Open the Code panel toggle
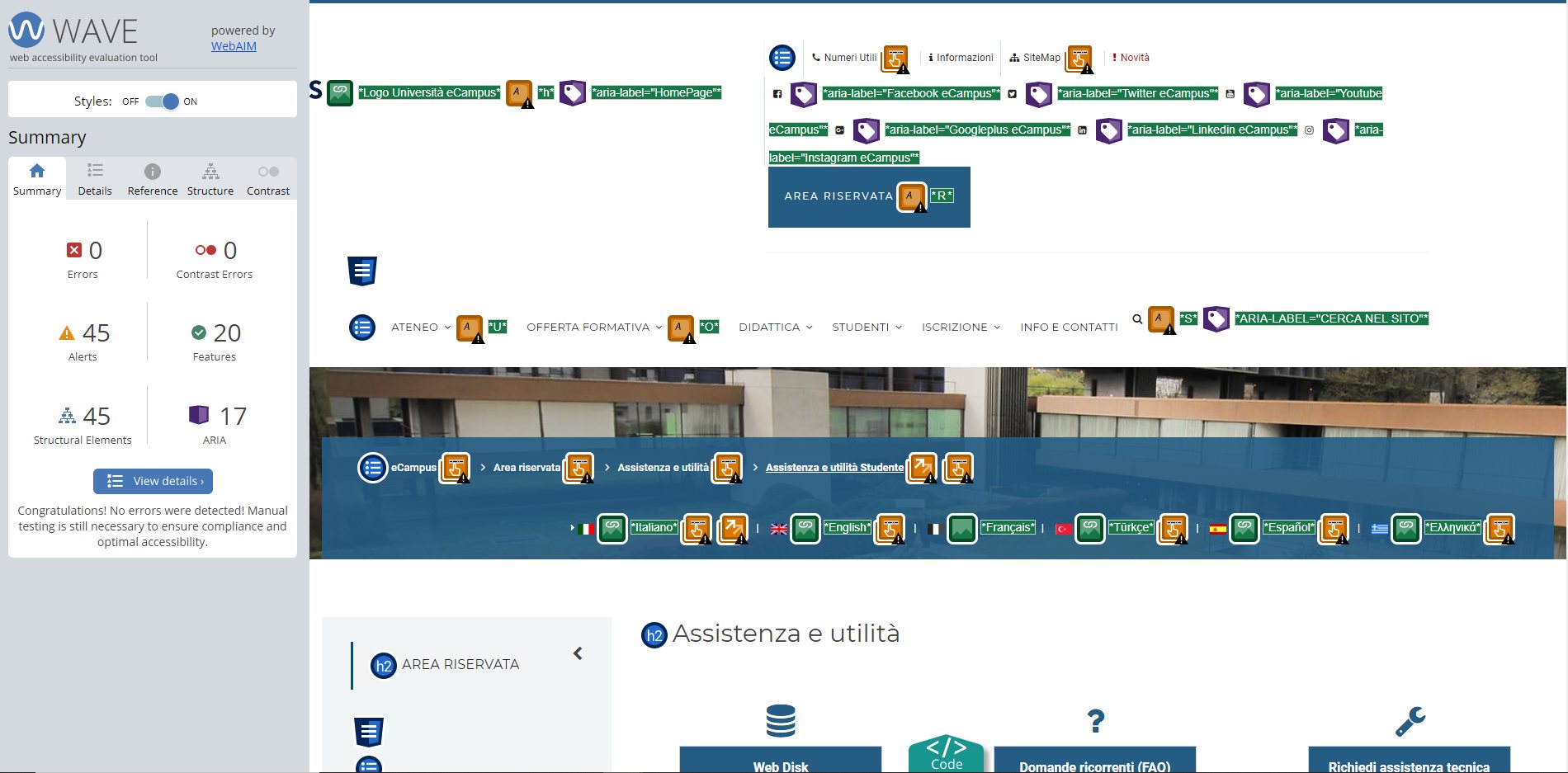 click(x=946, y=754)
